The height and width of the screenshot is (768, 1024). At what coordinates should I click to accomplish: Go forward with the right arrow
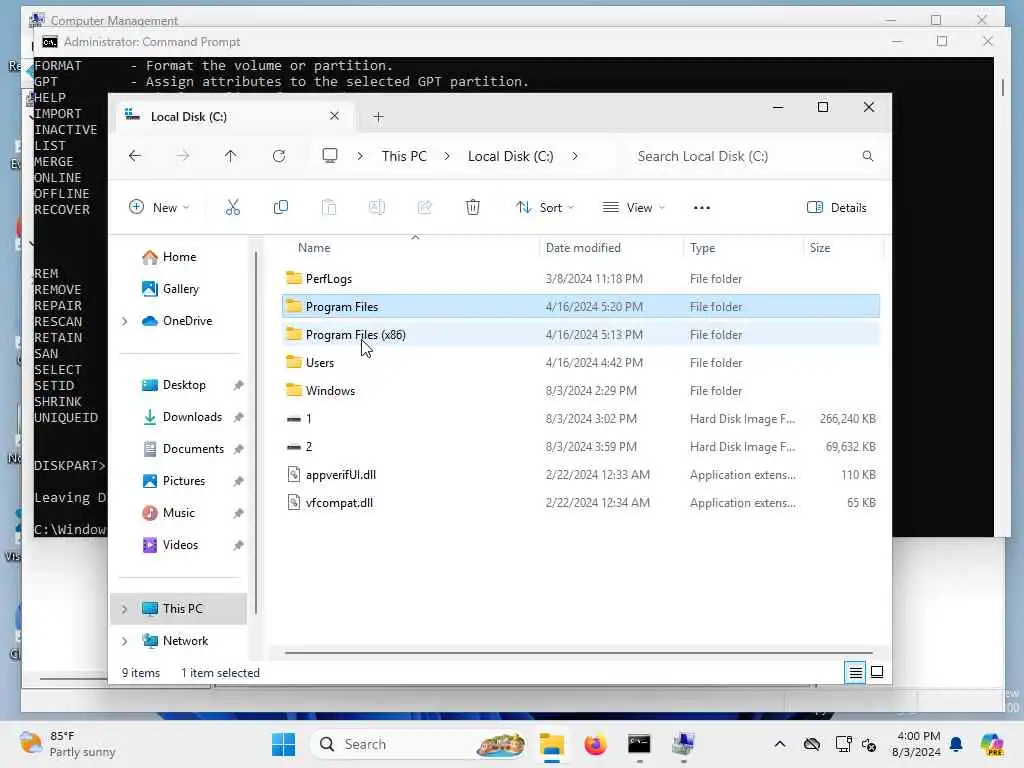183,156
